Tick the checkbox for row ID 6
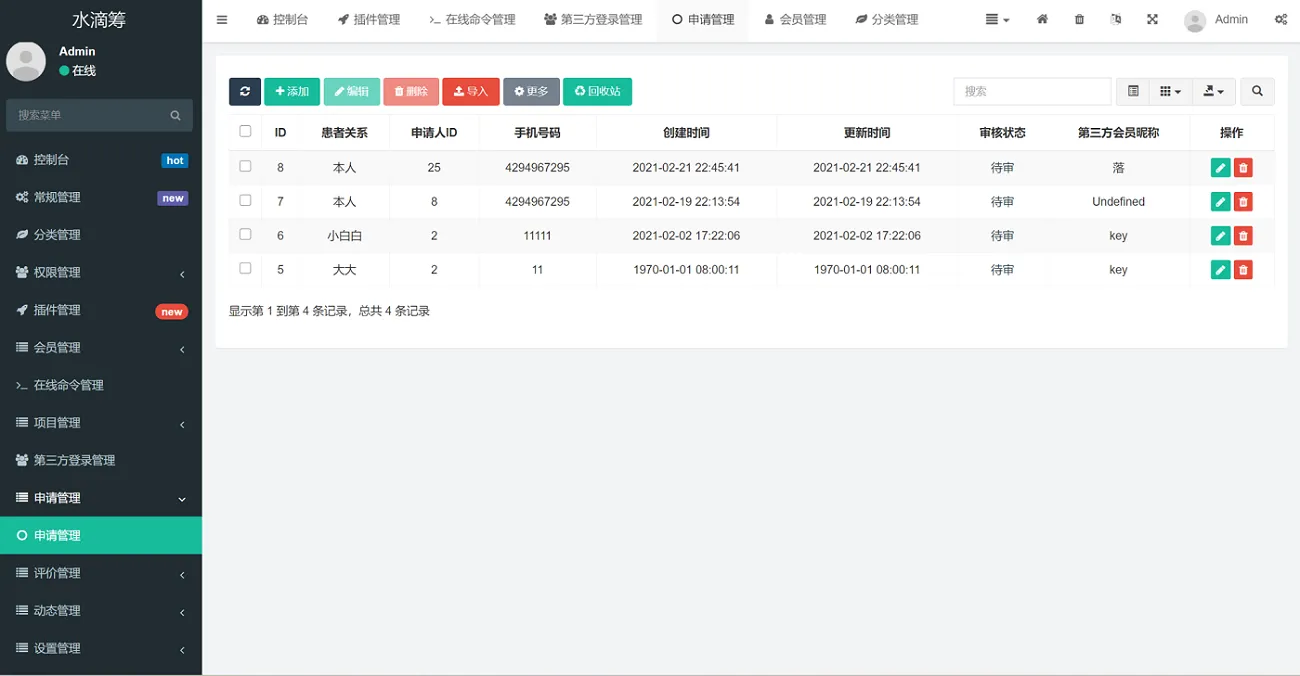The width and height of the screenshot is (1300, 676). [x=245, y=235]
